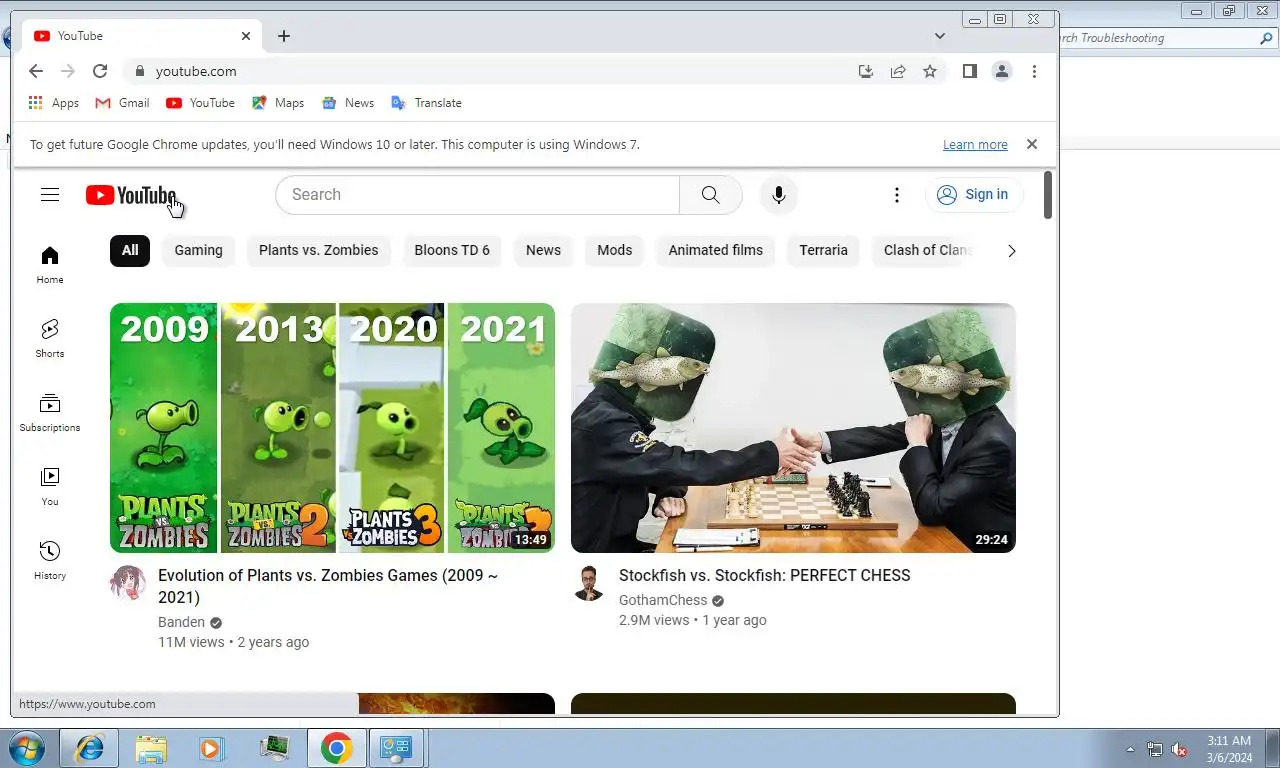
Task: Open News bookmark in bookmarks bar
Action: click(348, 103)
